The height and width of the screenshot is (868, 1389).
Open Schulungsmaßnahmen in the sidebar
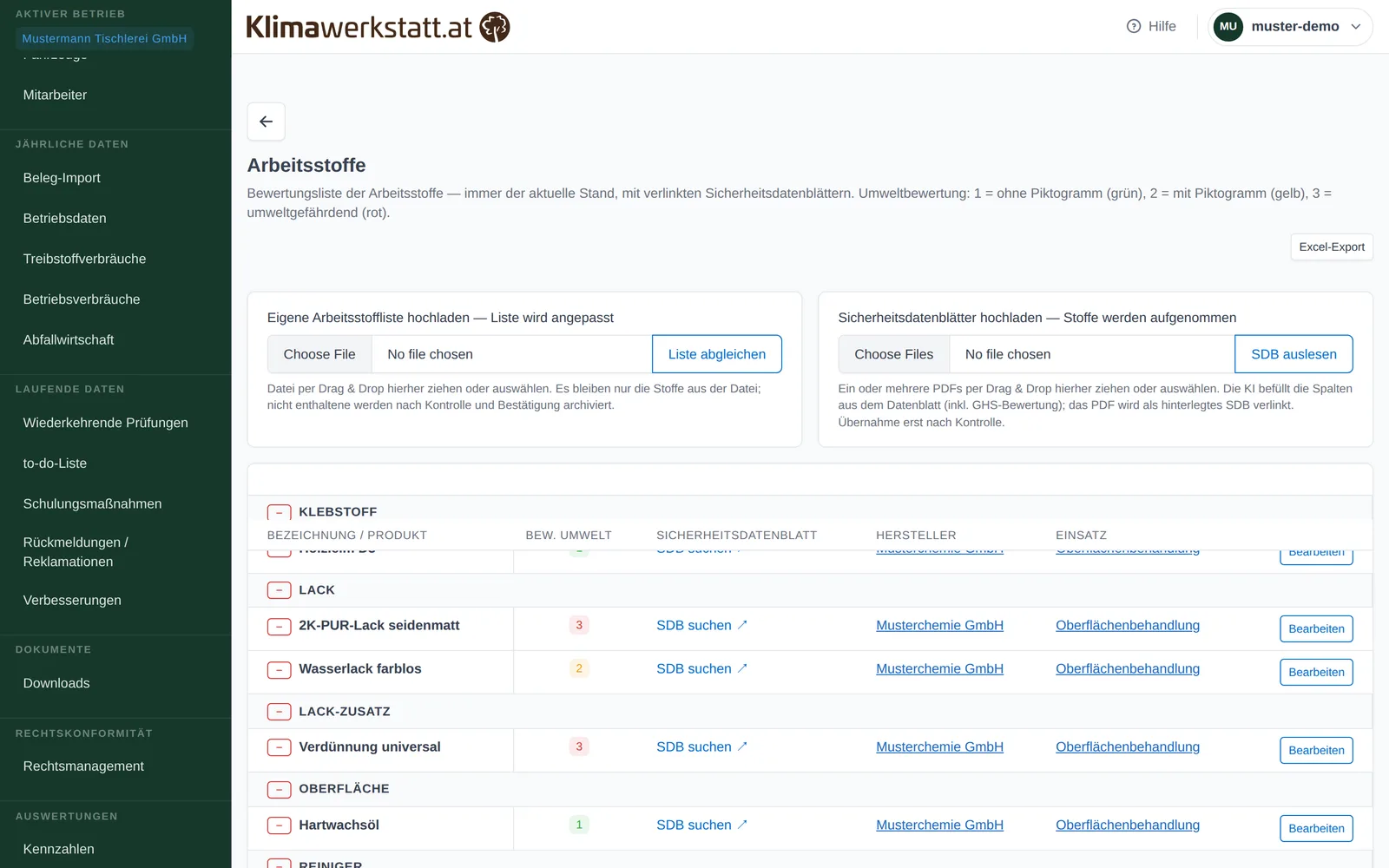click(x=92, y=503)
